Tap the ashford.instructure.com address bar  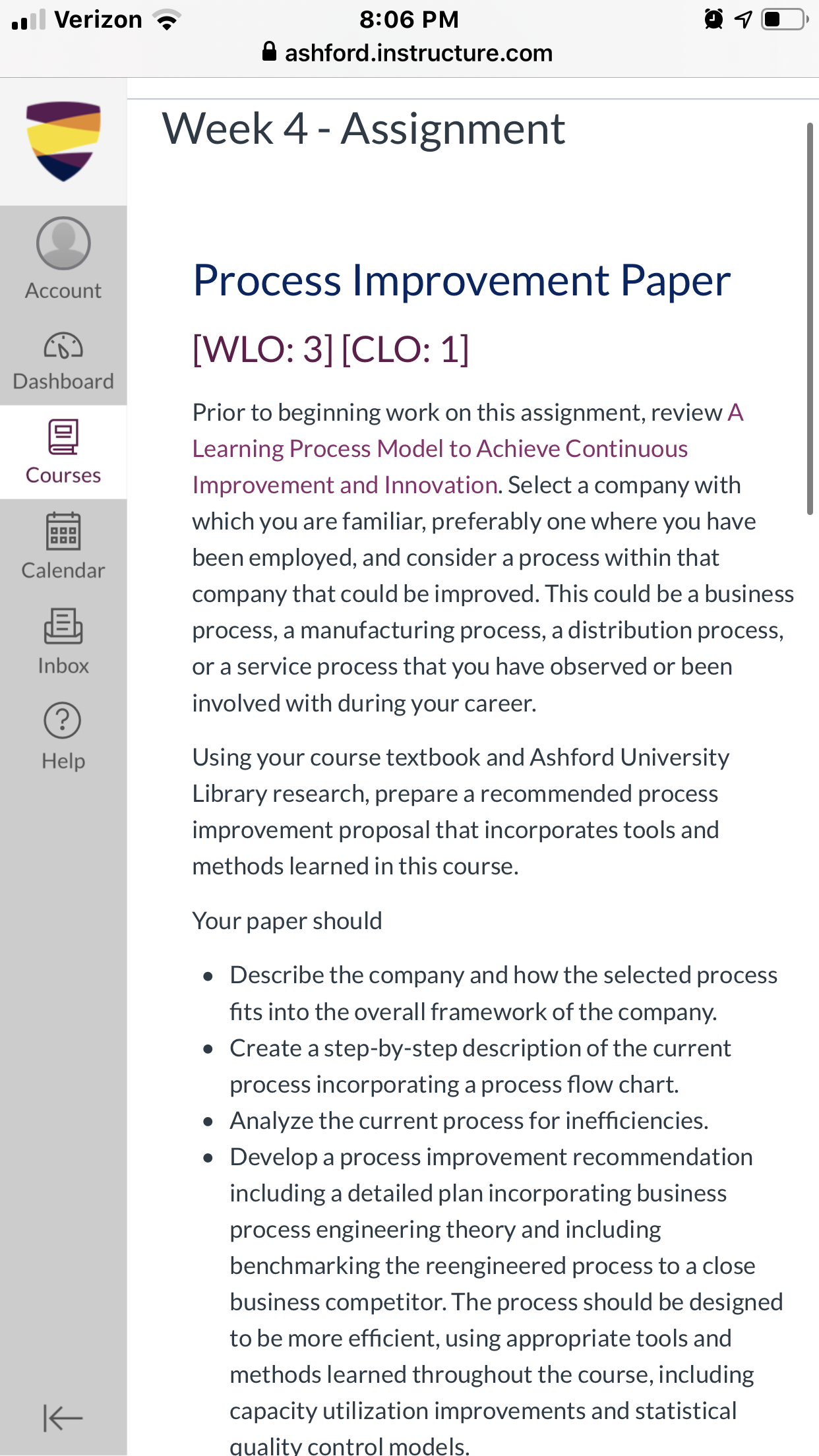pyautogui.click(x=409, y=52)
